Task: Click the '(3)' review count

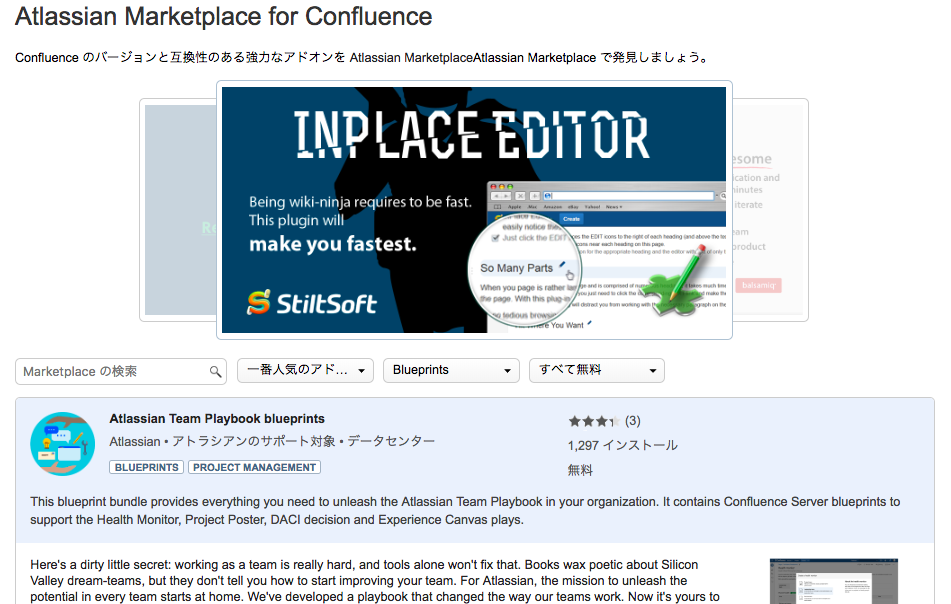Action: pos(633,421)
